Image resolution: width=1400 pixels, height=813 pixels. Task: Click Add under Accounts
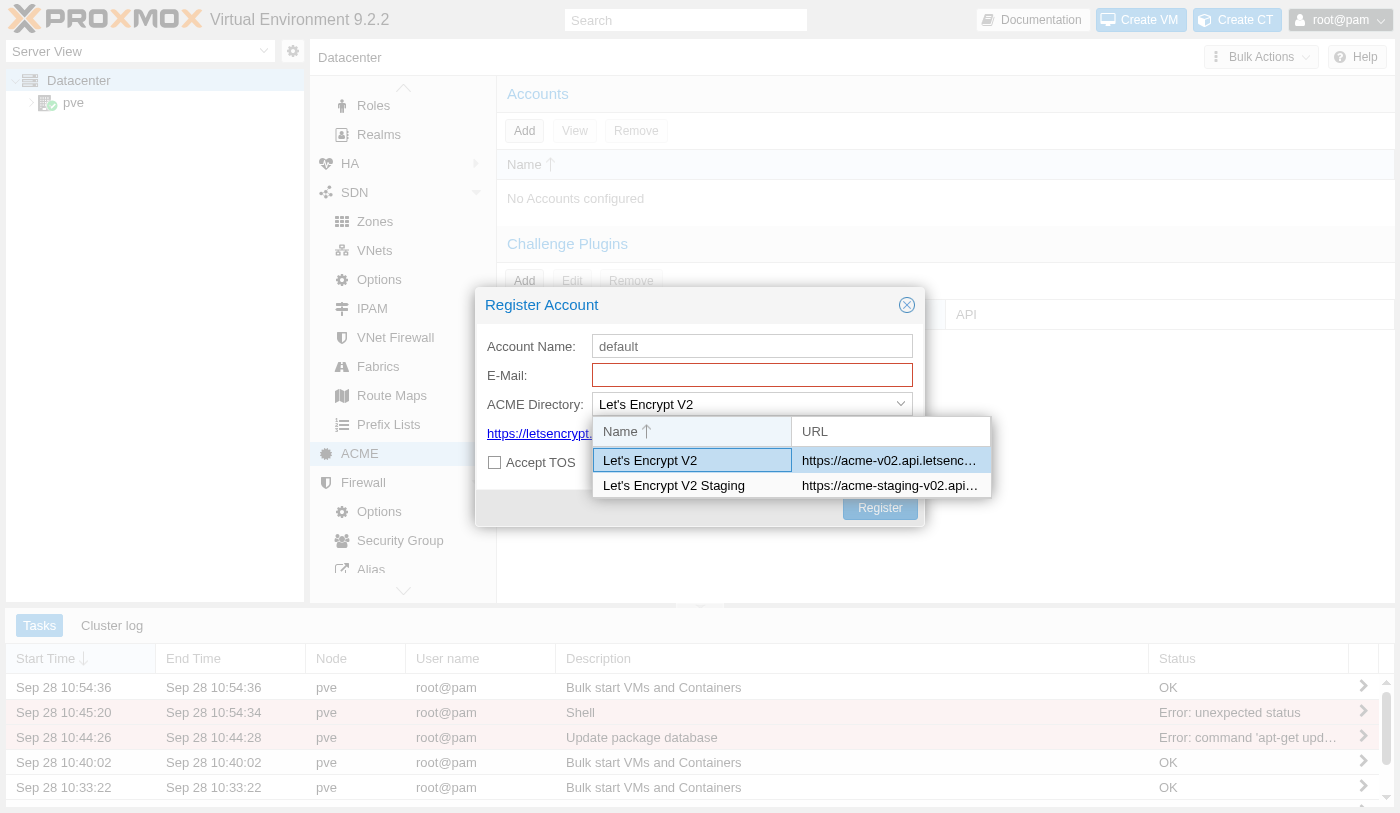coord(525,131)
